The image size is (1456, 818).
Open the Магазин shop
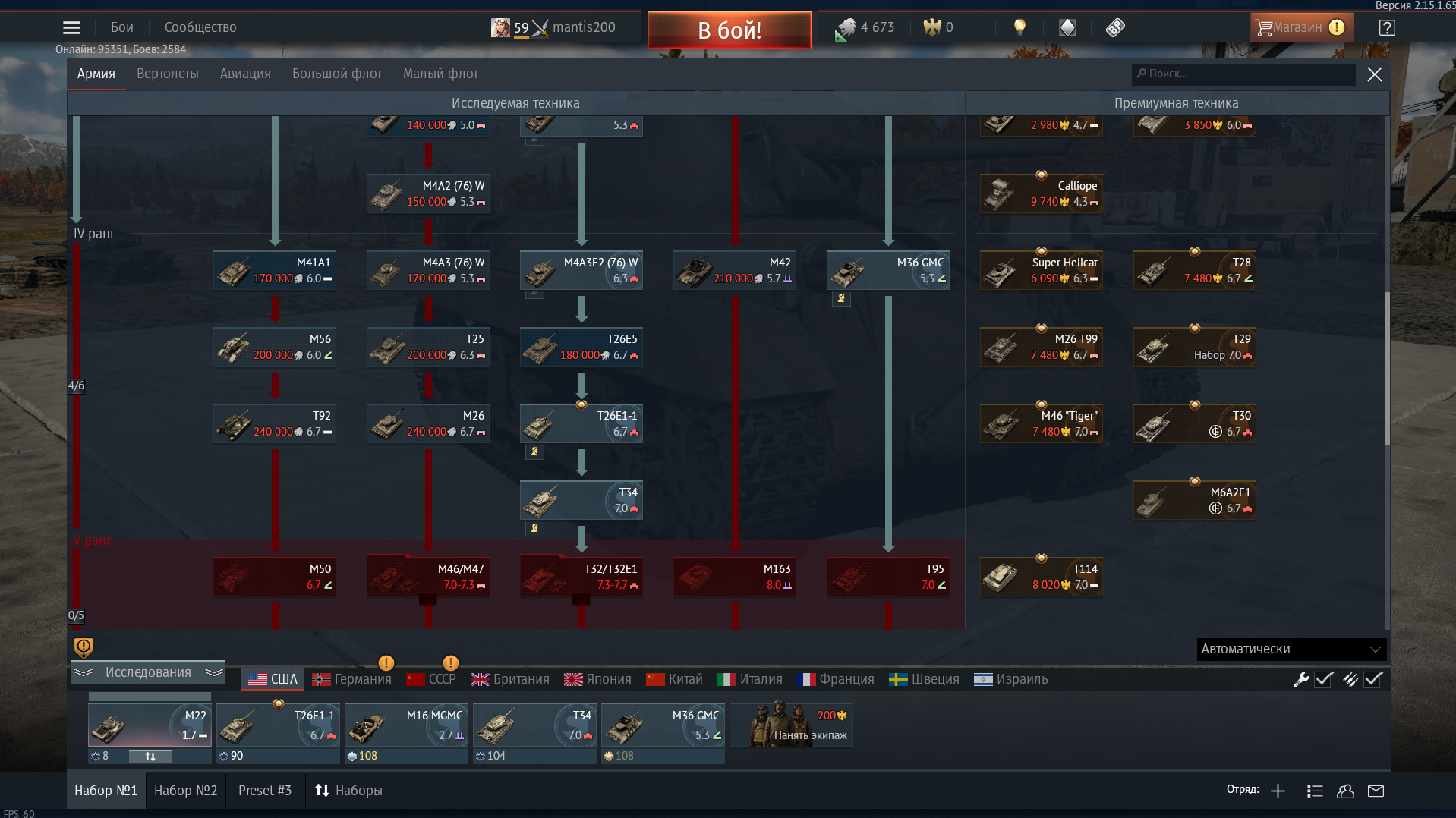1301,27
